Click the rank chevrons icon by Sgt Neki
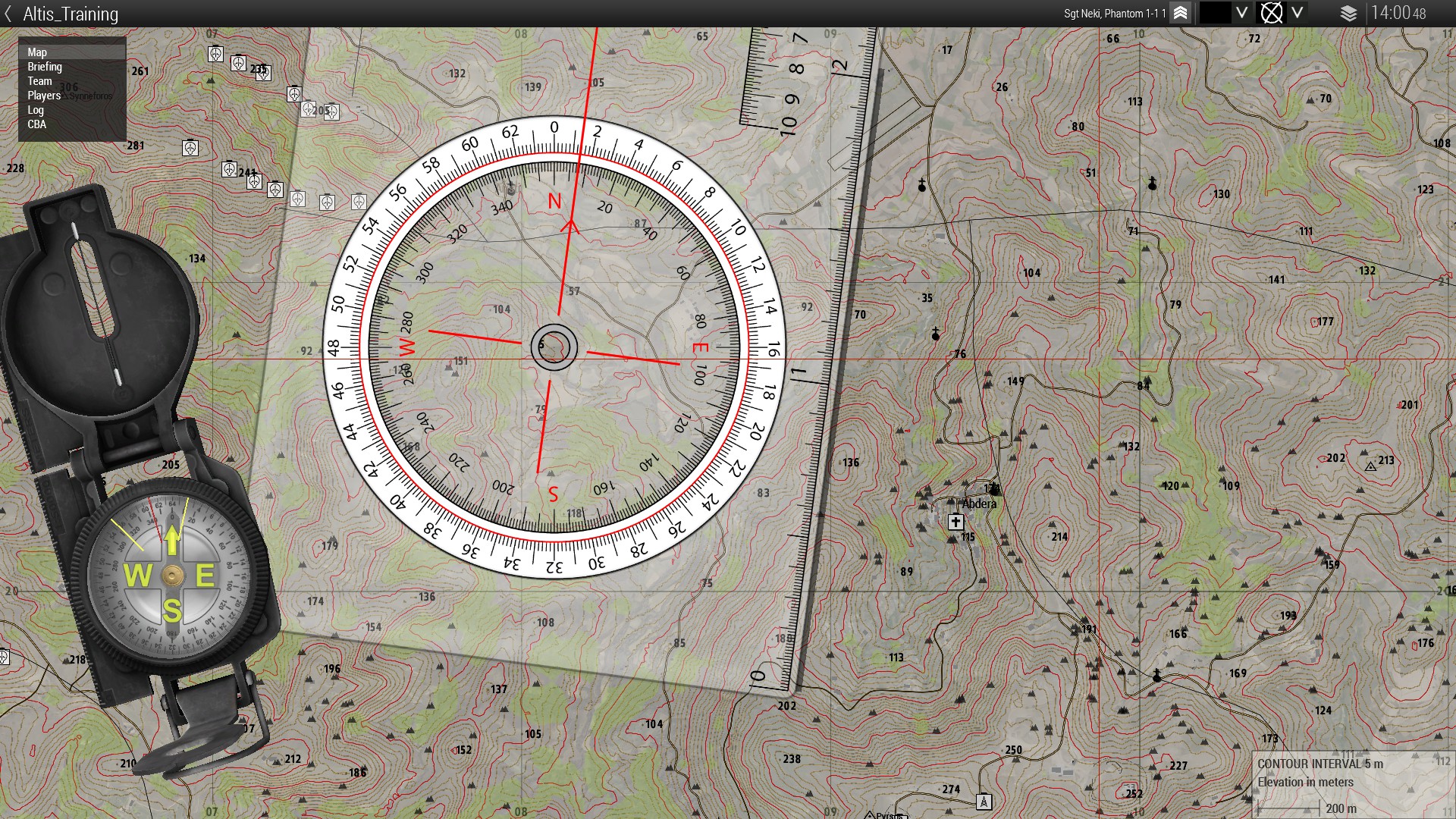1456x819 pixels. tap(1180, 13)
